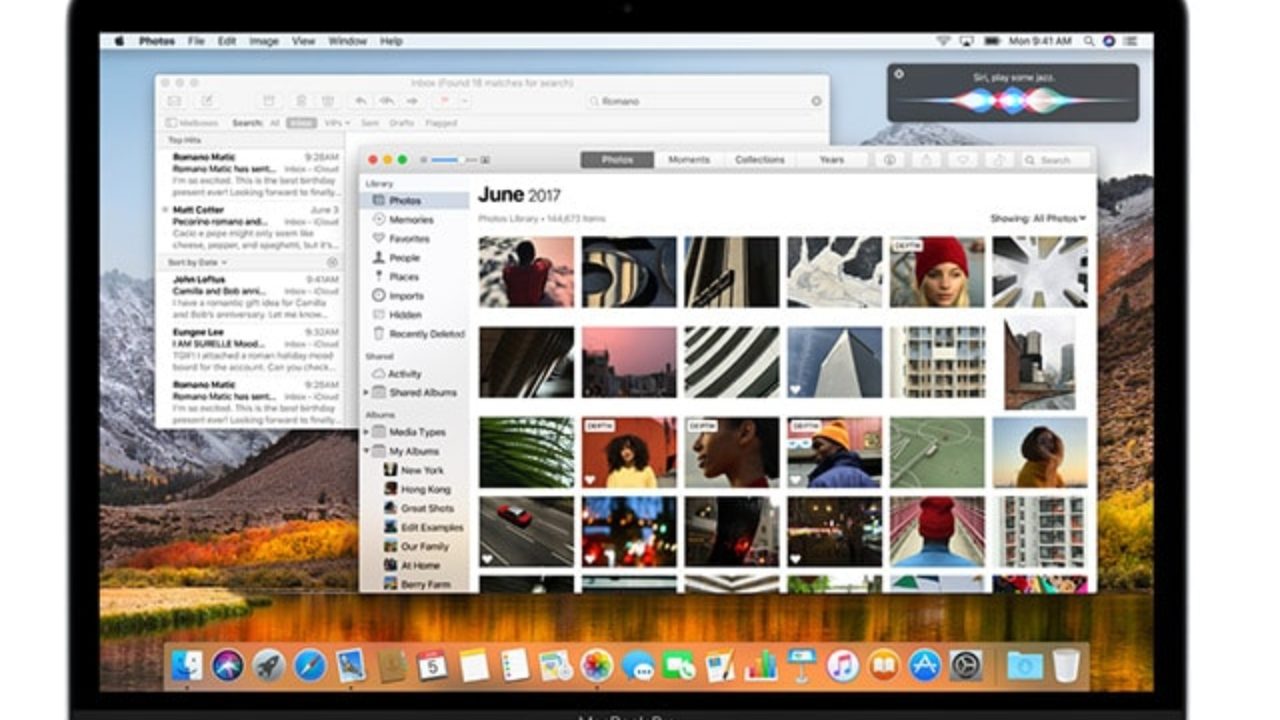Open the Window menu
The width and height of the screenshot is (1280, 720).
[348, 41]
